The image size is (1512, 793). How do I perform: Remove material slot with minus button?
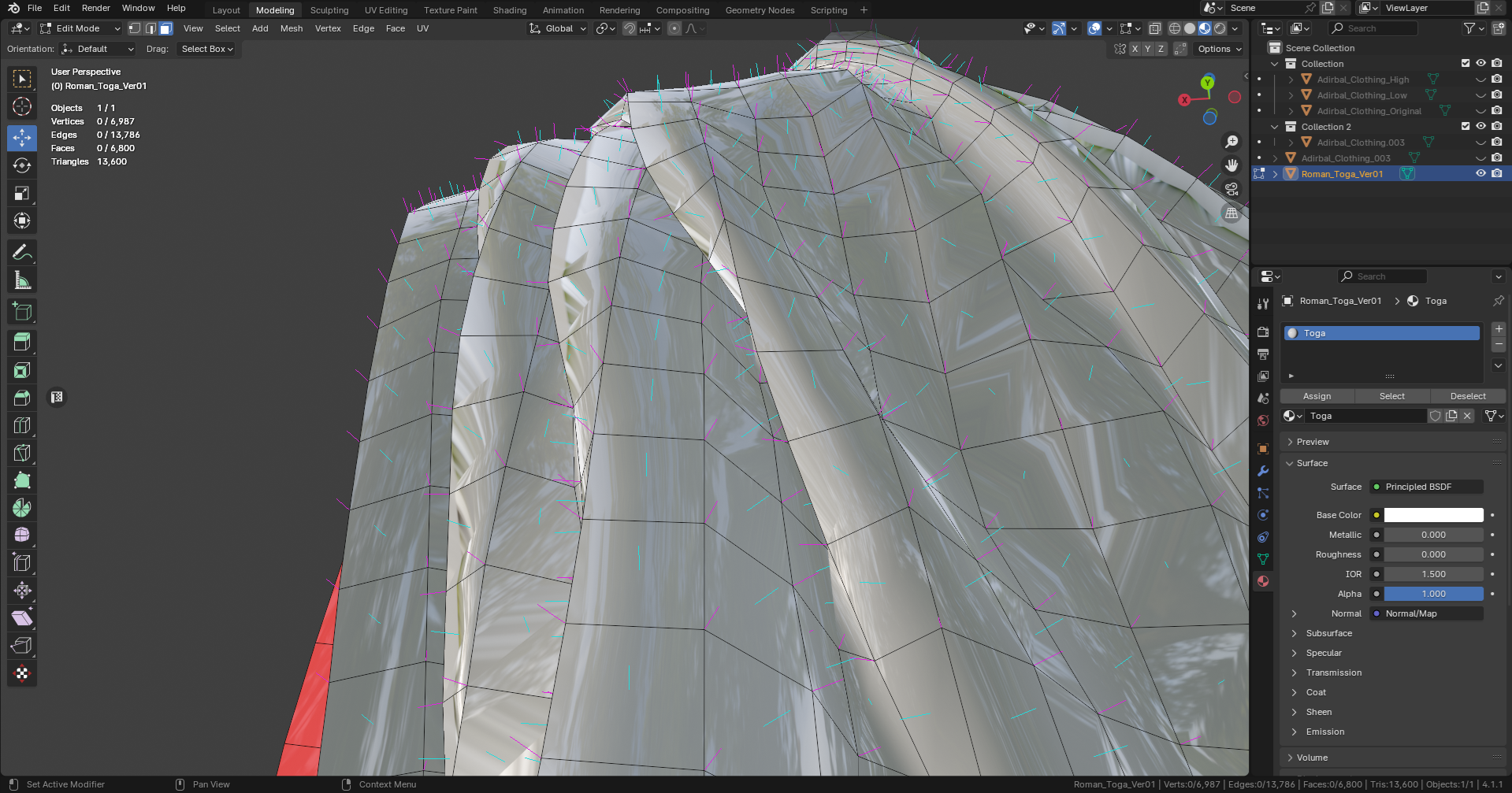(1499, 345)
